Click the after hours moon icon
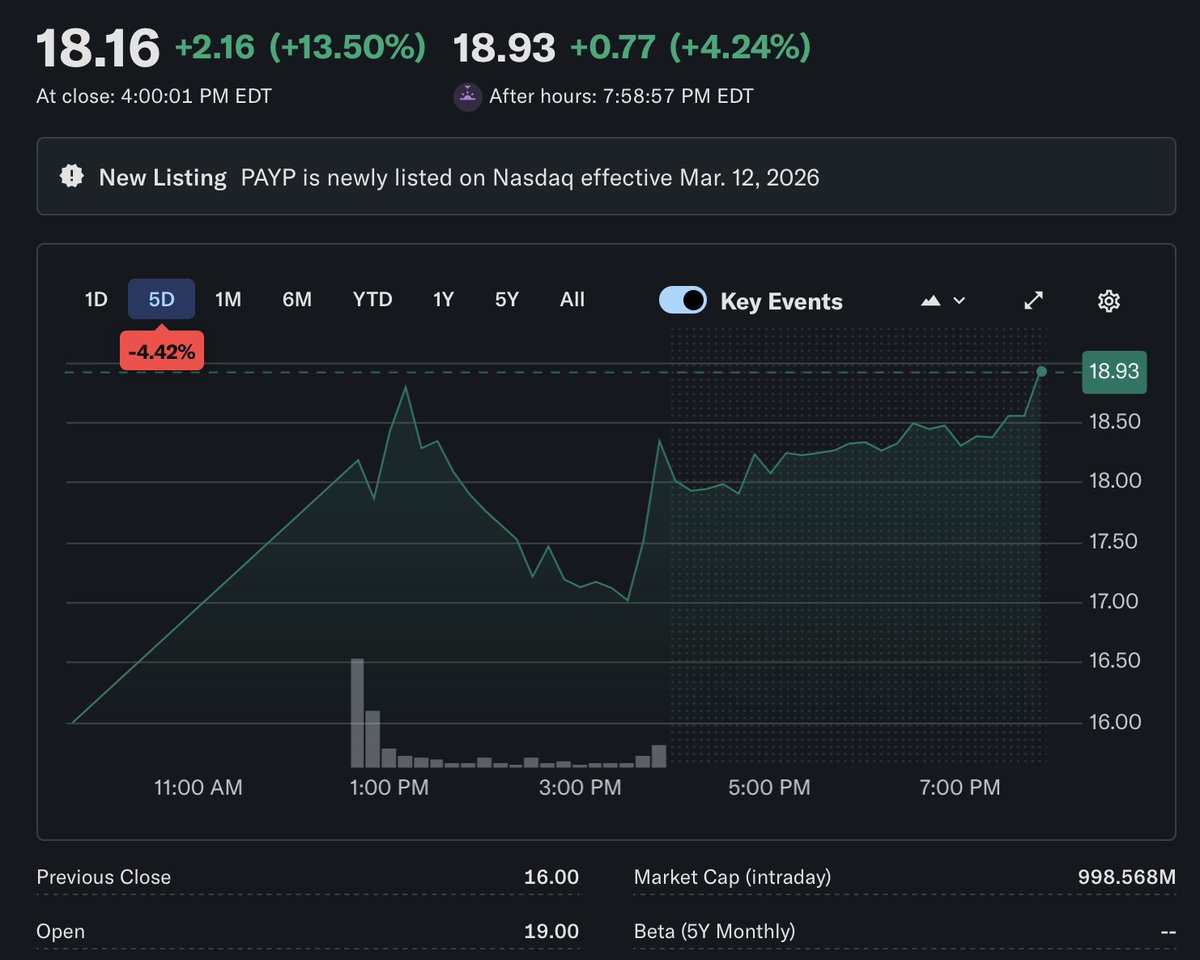The height and width of the screenshot is (960, 1200). point(468,97)
